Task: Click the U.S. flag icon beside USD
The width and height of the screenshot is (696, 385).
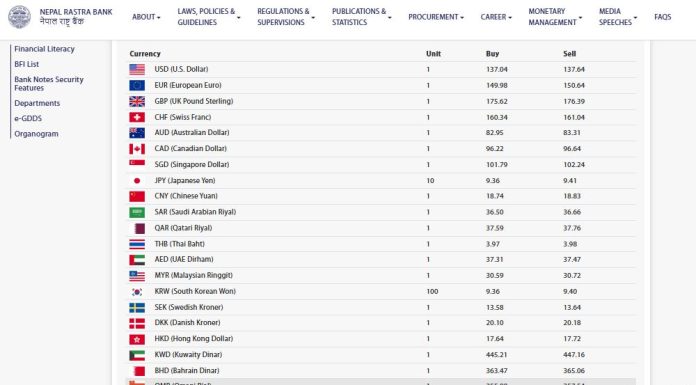Action: (x=137, y=69)
